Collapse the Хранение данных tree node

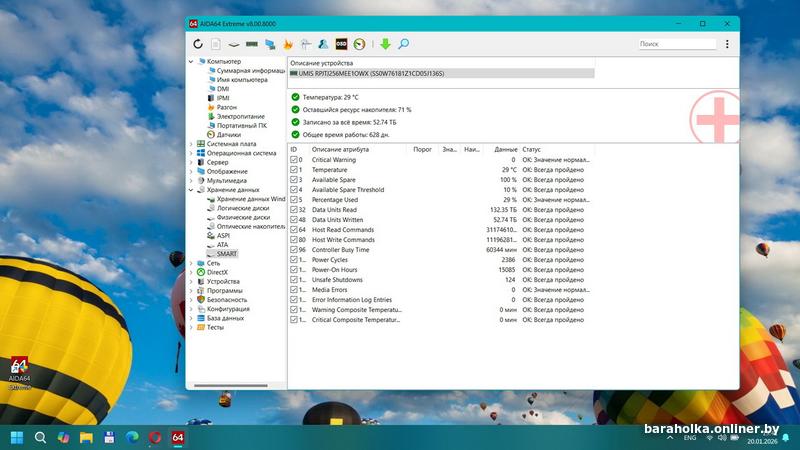tap(191, 190)
